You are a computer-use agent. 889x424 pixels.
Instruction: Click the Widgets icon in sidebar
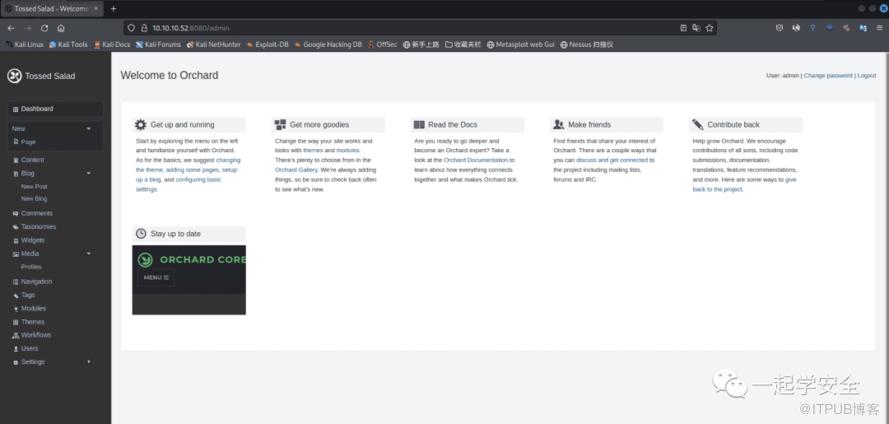click(x=16, y=240)
